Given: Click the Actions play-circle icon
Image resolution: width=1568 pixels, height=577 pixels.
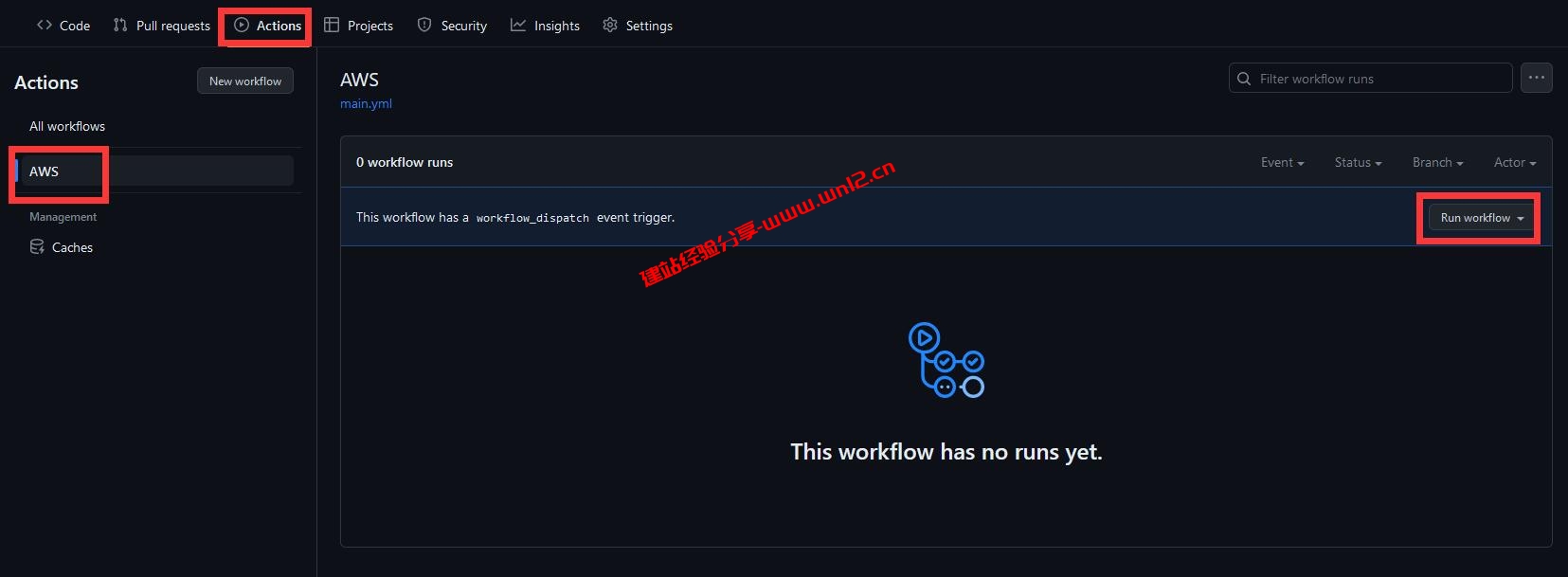Looking at the screenshot, I should coord(242,26).
